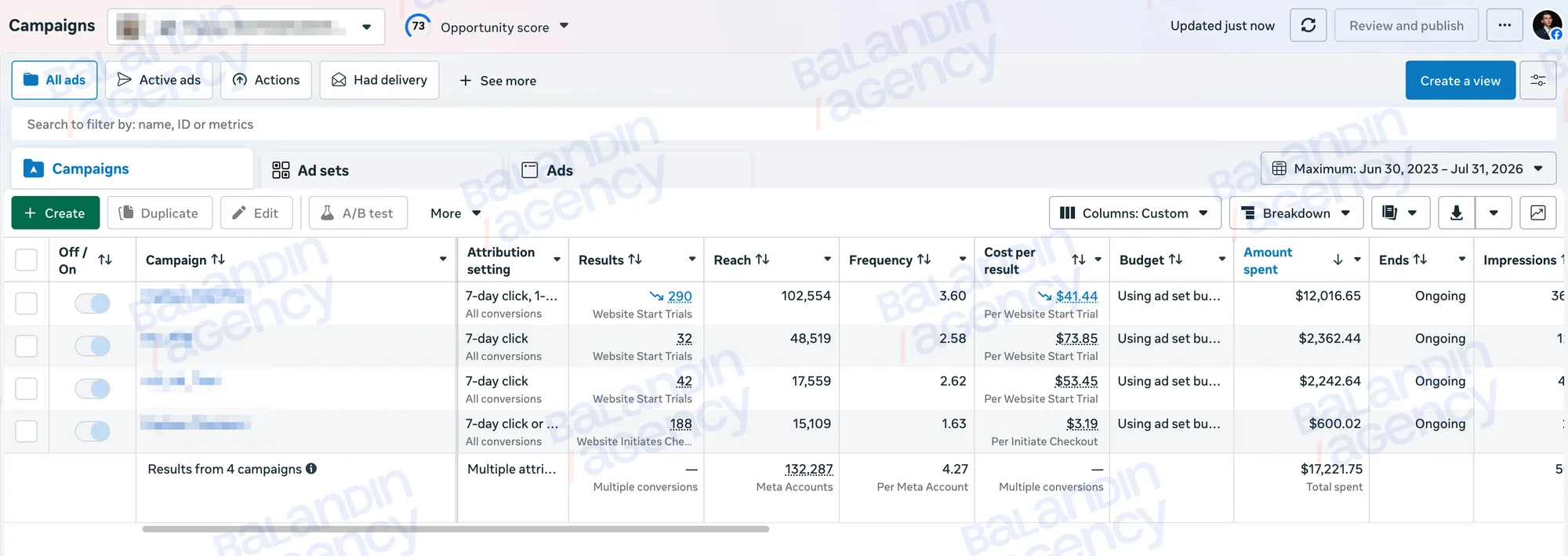Click the search filter input field
Viewport: 1568px width, 556px height.
pyautogui.click(x=784, y=124)
